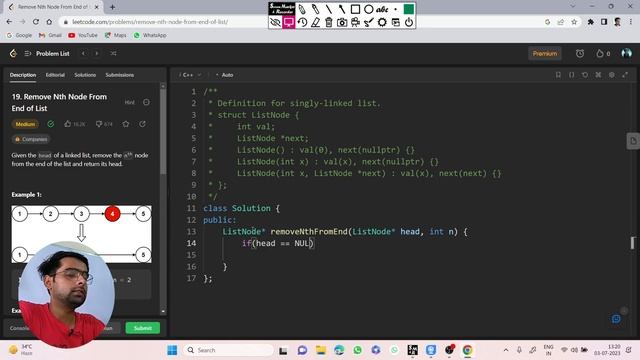640x360 pixels.
Task: Click the bookmark icon in editor toolbar
Action: coord(558,75)
